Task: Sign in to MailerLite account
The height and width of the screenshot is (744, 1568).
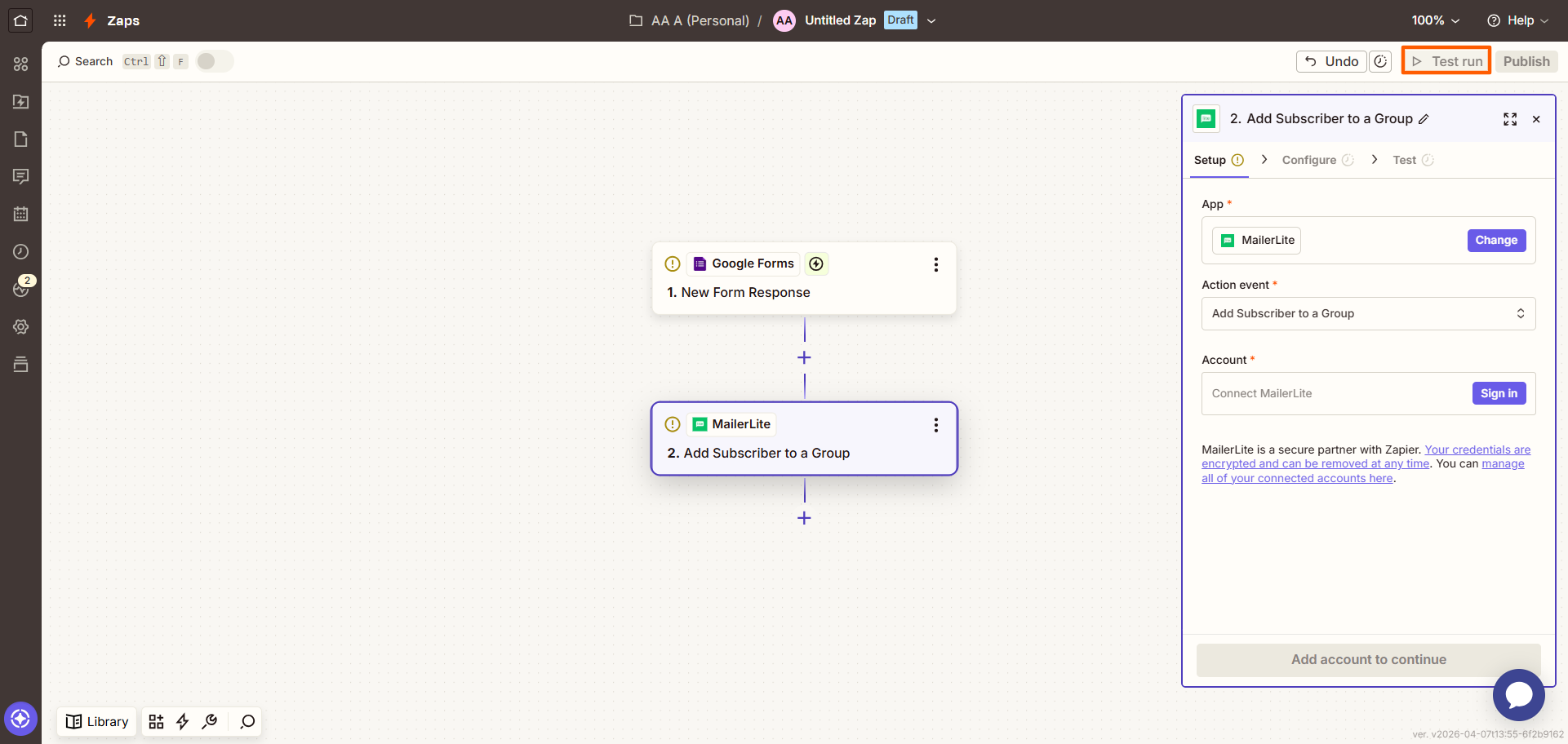Action: 1499,393
